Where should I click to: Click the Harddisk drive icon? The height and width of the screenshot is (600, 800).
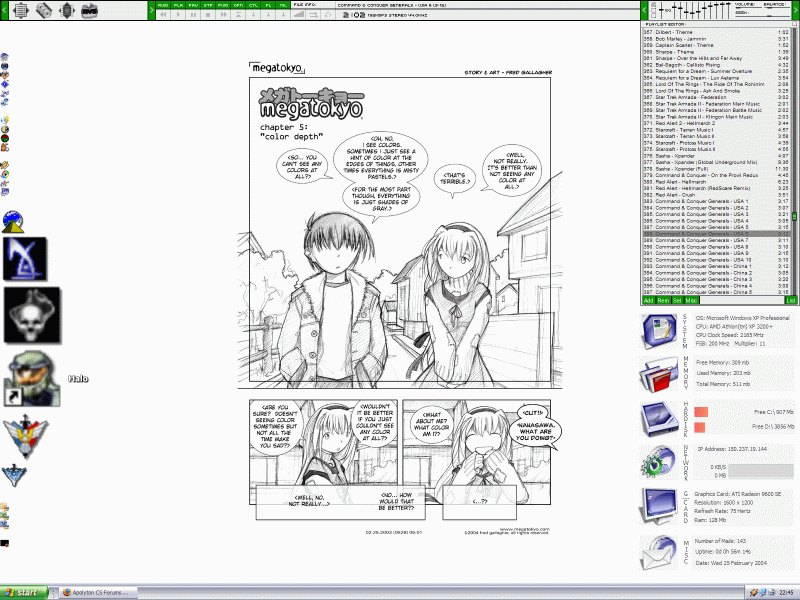pyautogui.click(x=658, y=418)
